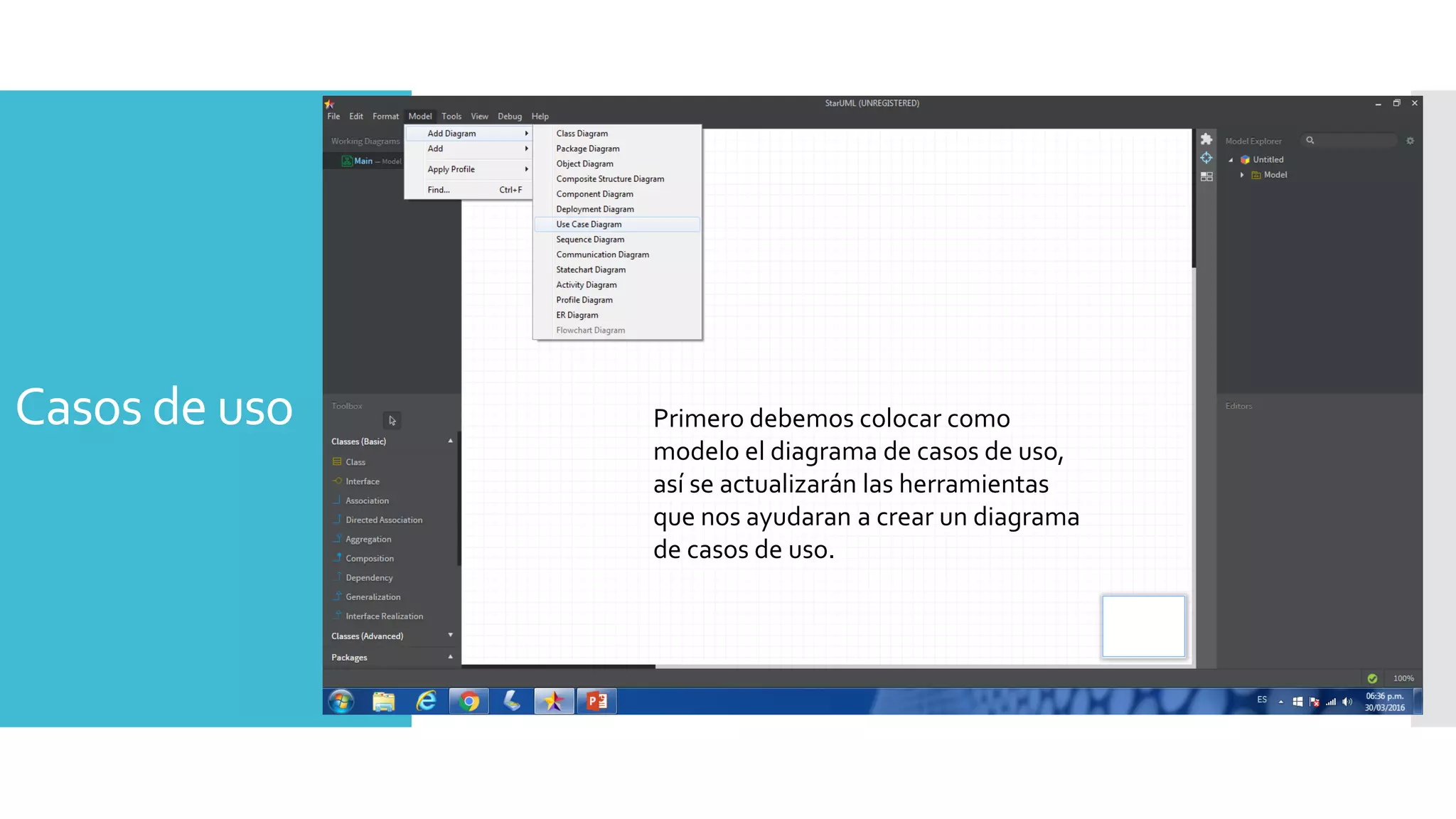Open the clock and date display
1456x819 pixels.
pyautogui.click(x=1384, y=702)
